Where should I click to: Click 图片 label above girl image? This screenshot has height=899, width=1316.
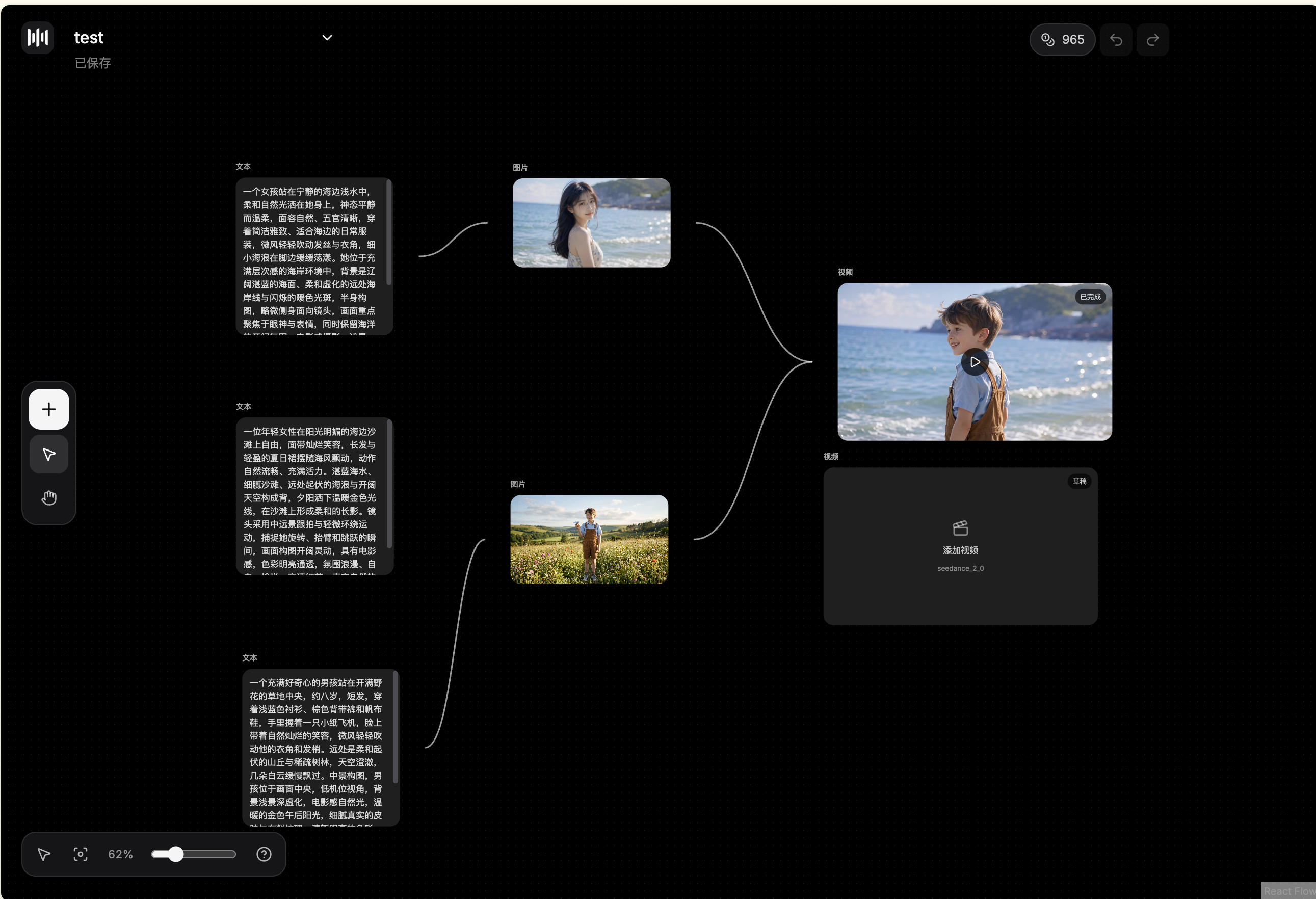[x=520, y=168]
